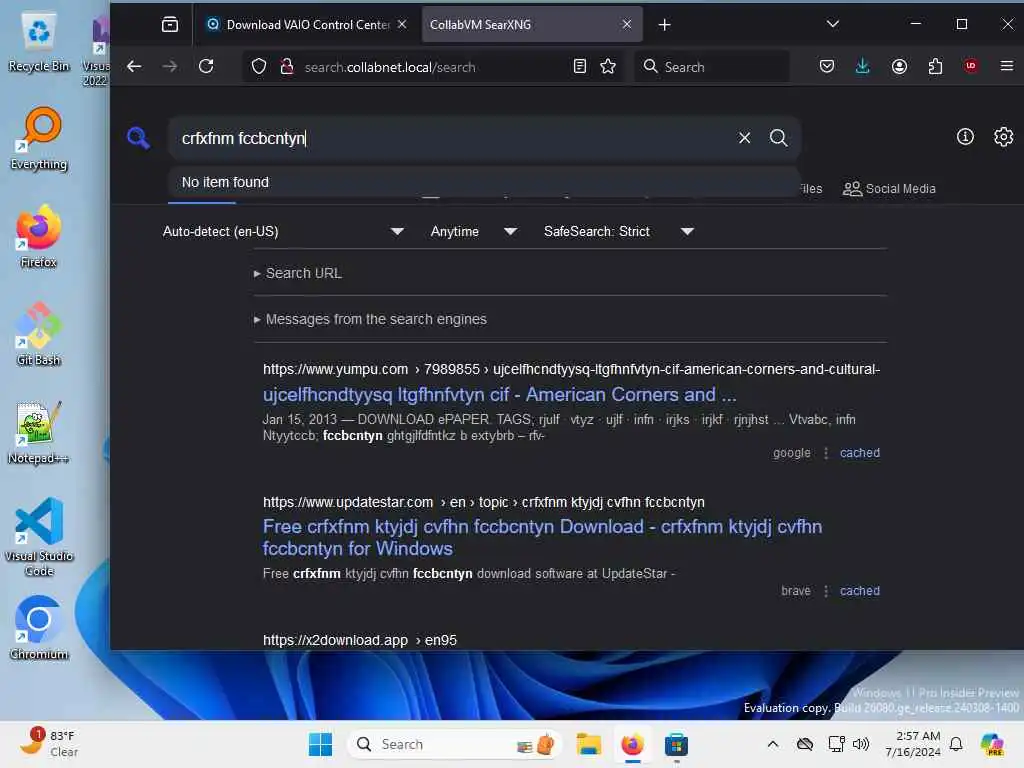Viewport: 1024px width, 768px height.
Task: Reload the current page
Action: [x=206, y=67]
